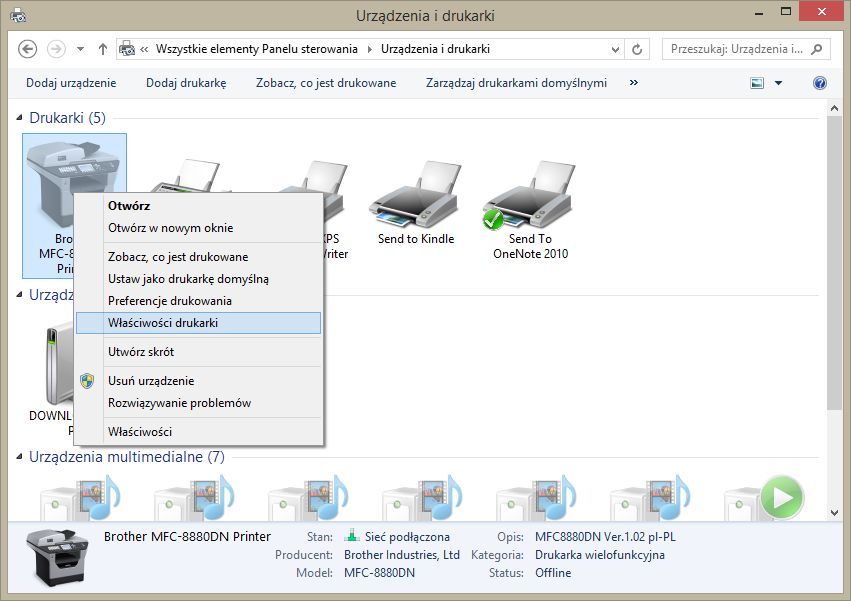Viewport: 851px width, 601px height.
Task: Click the shield icon beside Usuń urządzenie
Action: point(87,381)
